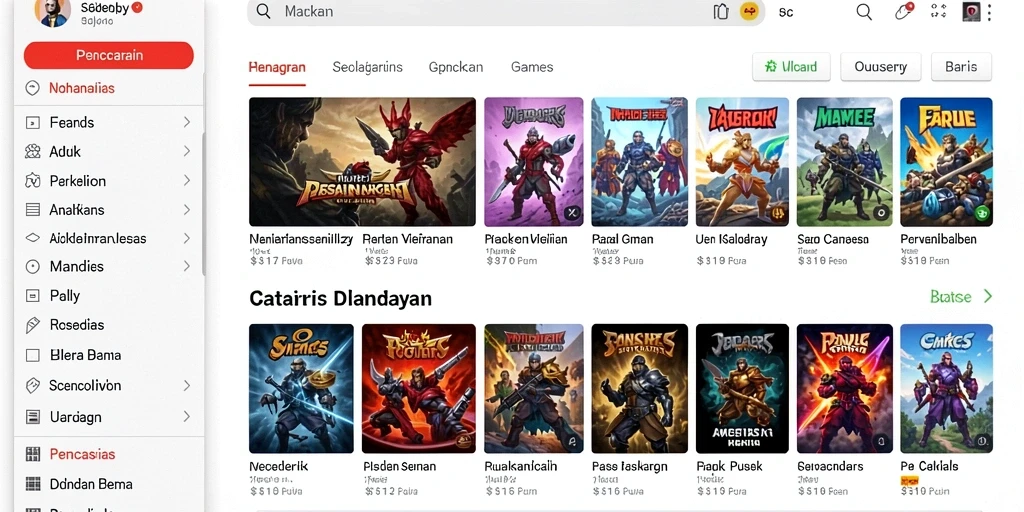Click inside the Mackan search field
1024x512 pixels.
coord(506,12)
